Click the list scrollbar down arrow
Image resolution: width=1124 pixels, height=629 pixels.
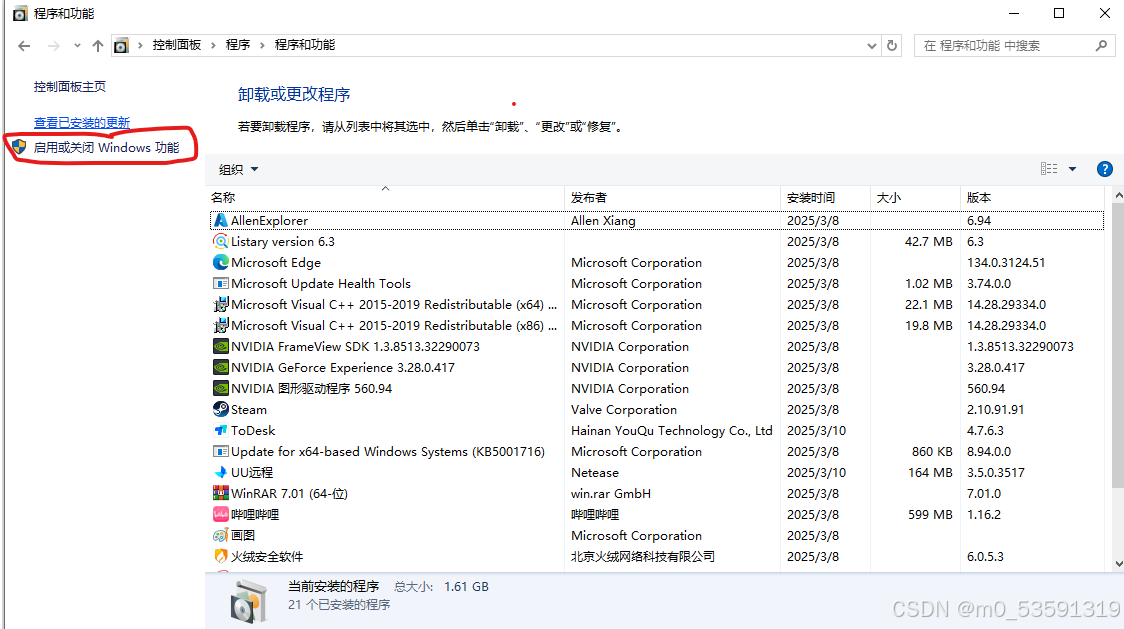[1118, 564]
